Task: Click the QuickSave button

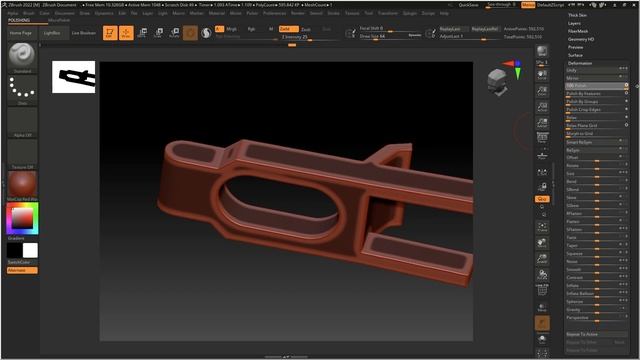Action: coord(468,5)
